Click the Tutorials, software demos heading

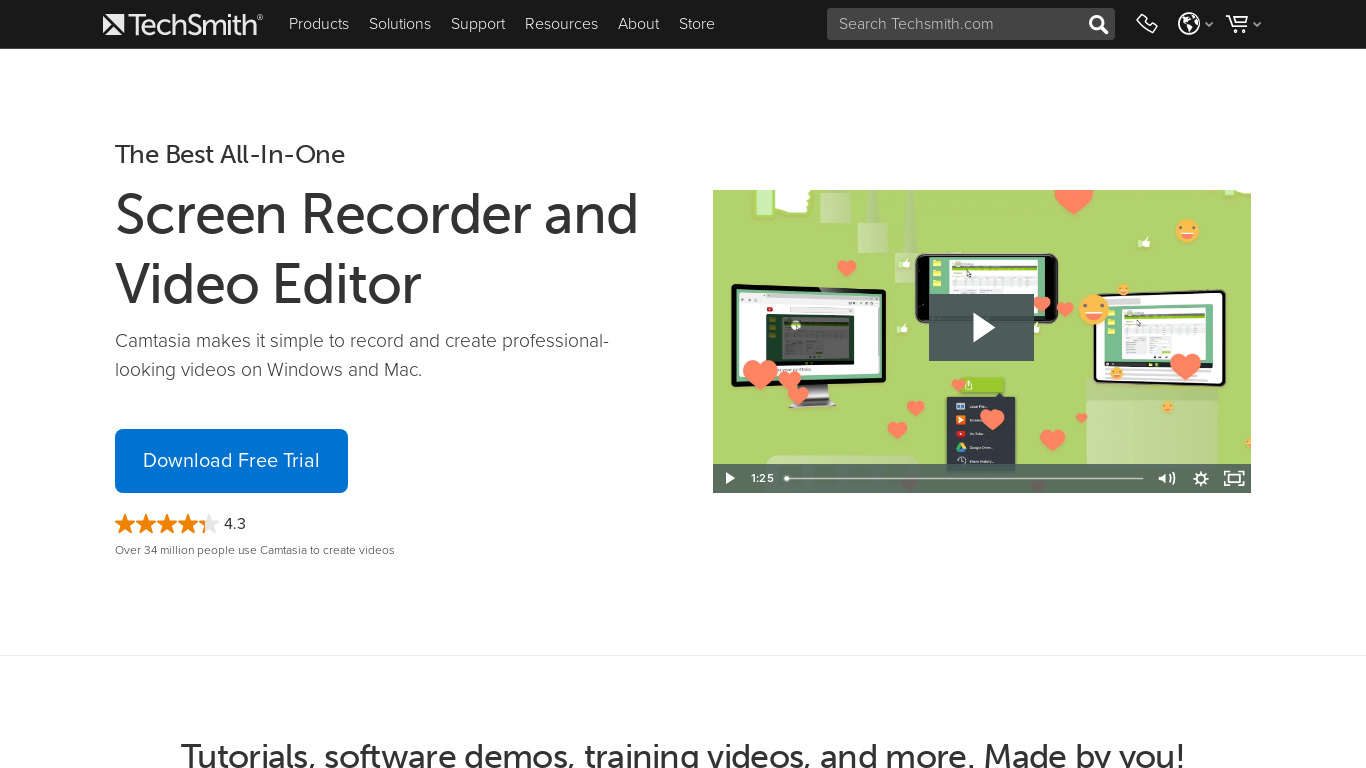pyautogui.click(x=683, y=754)
